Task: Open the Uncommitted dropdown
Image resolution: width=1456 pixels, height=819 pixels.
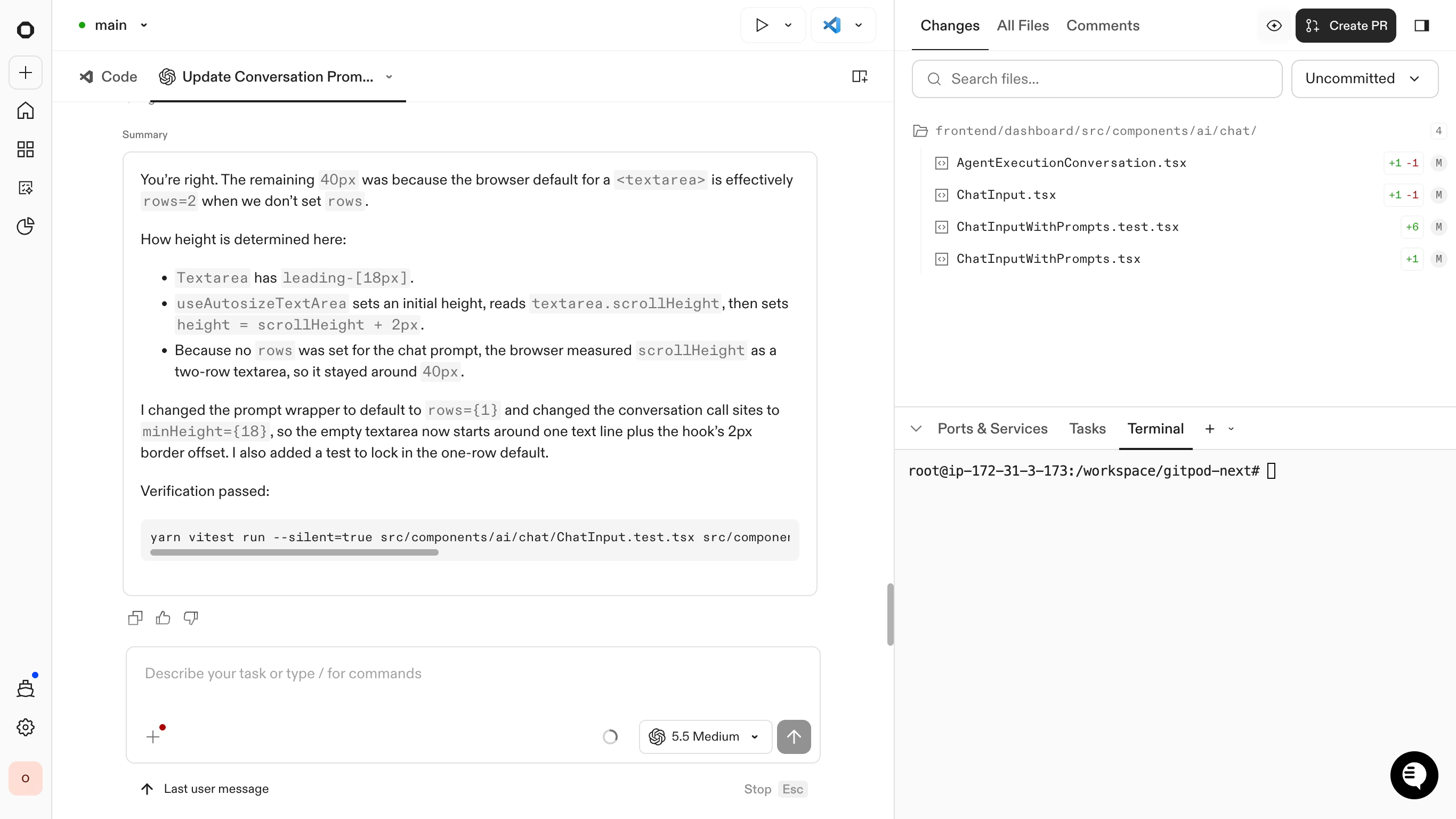Action: pos(1364,78)
